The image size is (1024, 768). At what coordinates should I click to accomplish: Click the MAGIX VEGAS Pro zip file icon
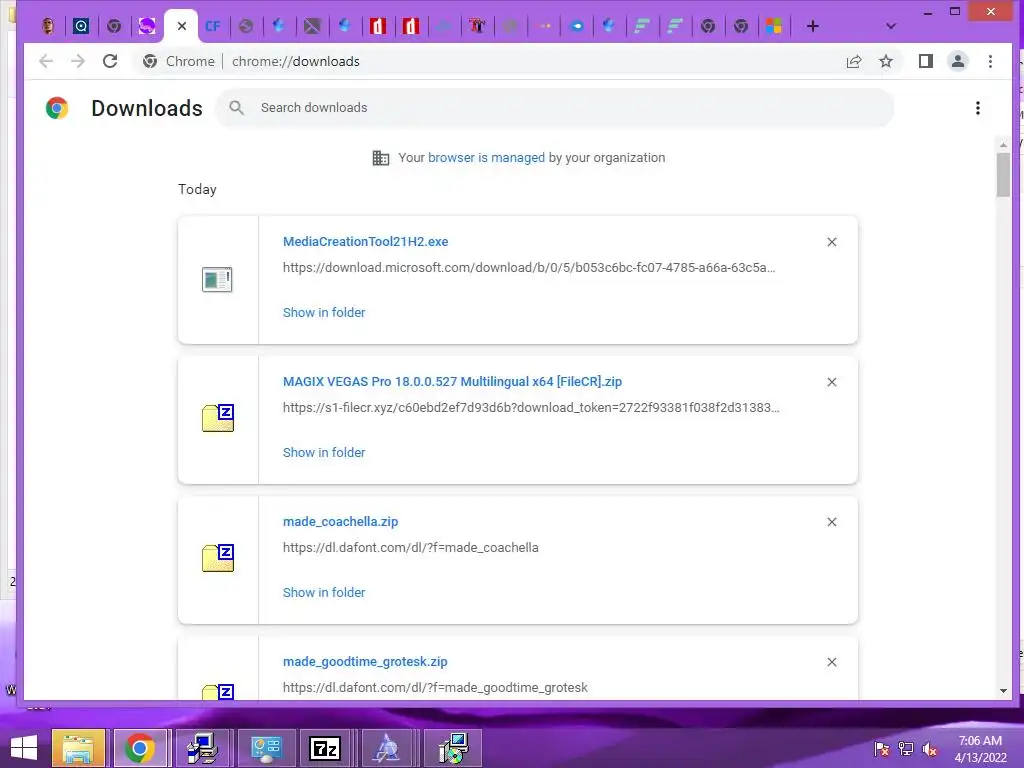point(217,419)
